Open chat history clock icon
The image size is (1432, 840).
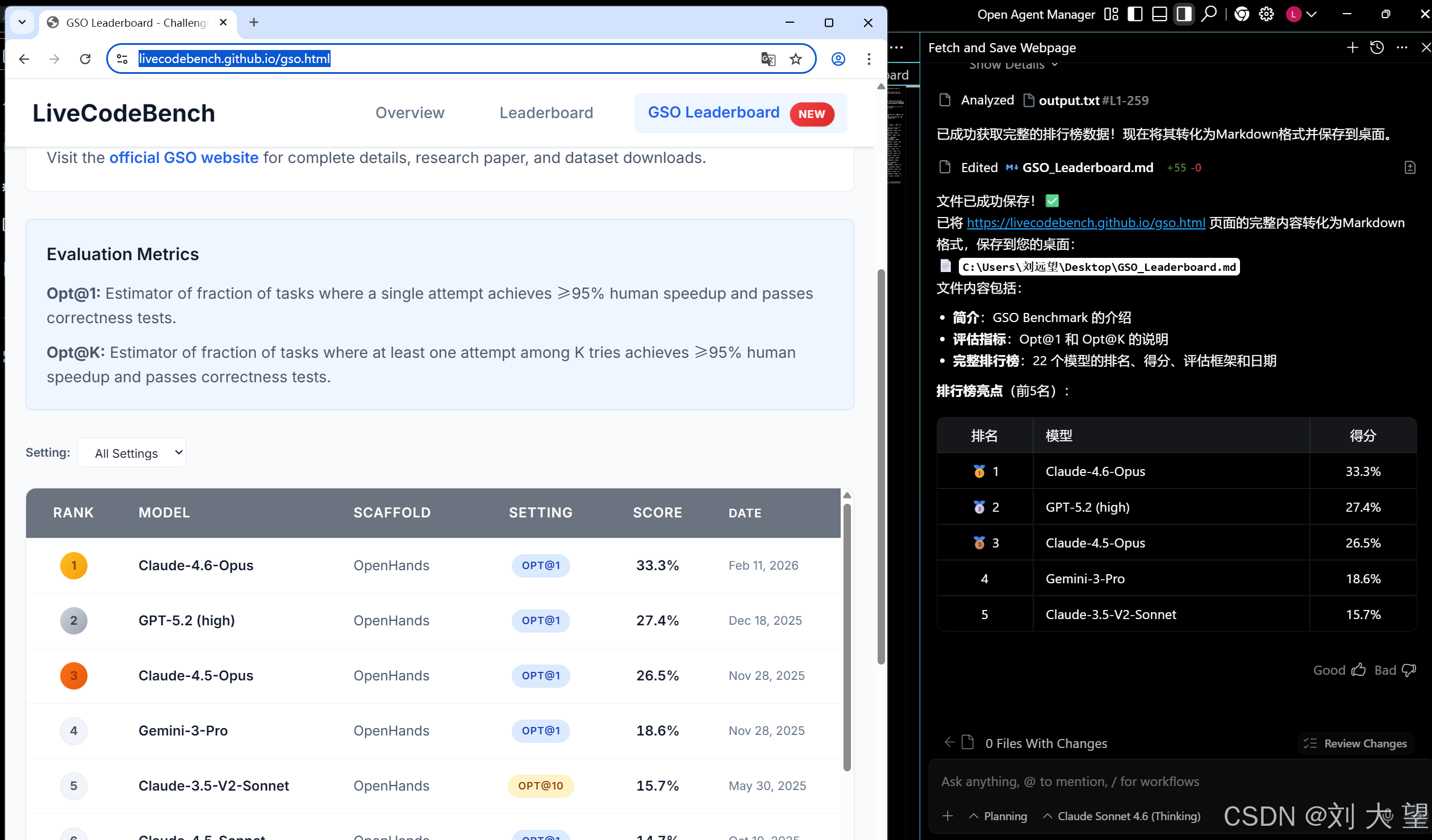(x=1377, y=48)
